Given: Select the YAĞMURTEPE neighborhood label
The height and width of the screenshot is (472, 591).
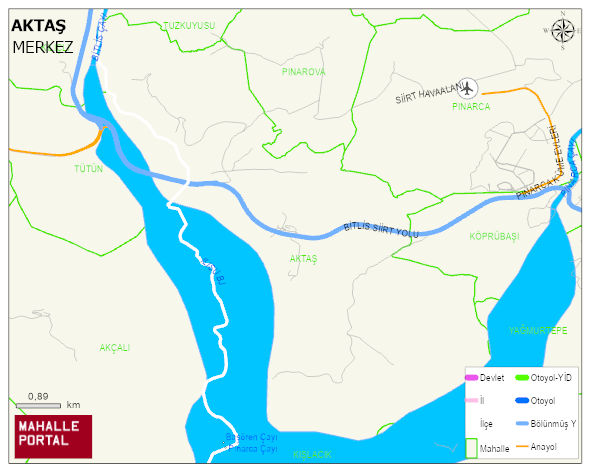Looking at the screenshot, I should pos(538,331).
